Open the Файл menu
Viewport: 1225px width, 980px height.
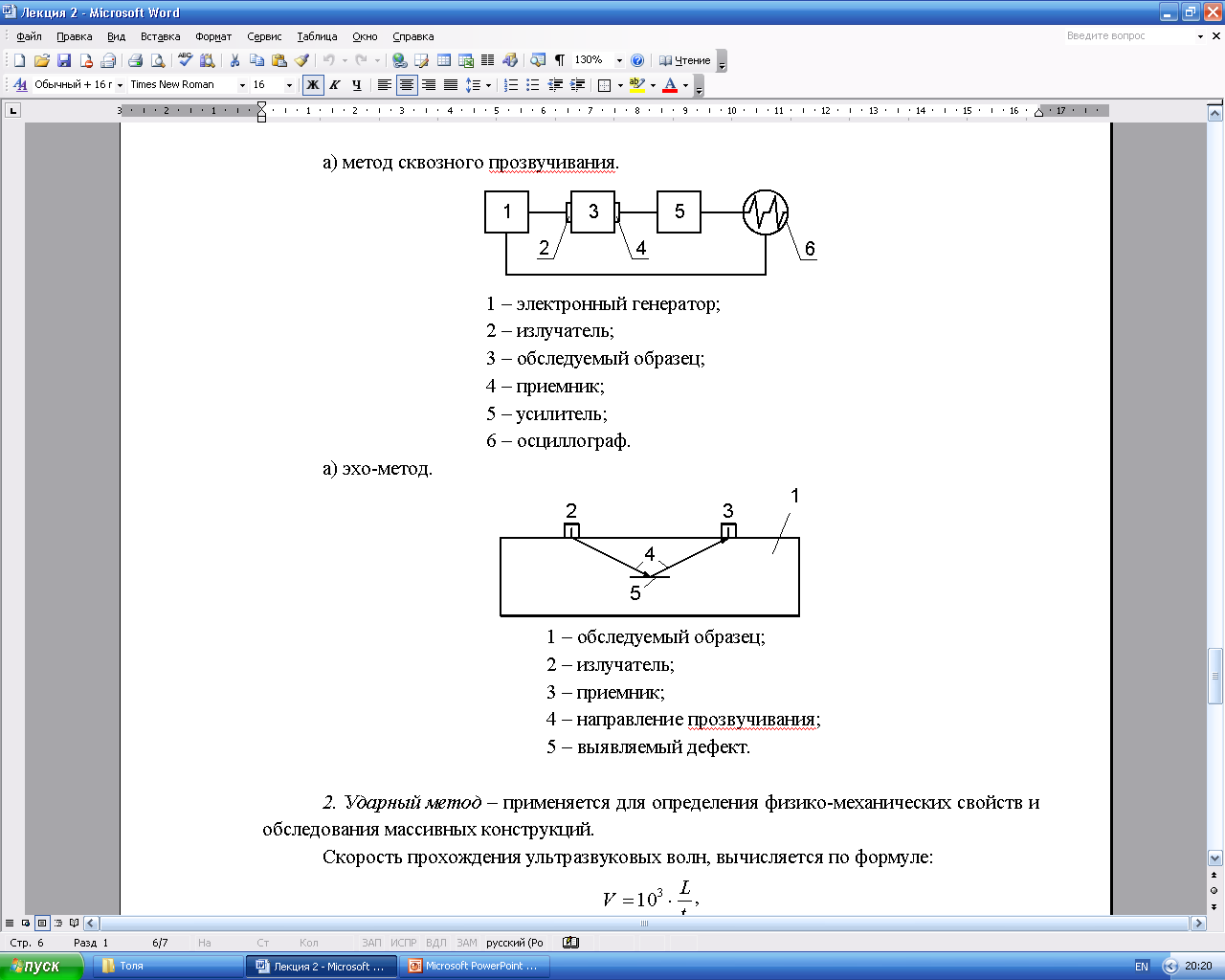(29, 36)
